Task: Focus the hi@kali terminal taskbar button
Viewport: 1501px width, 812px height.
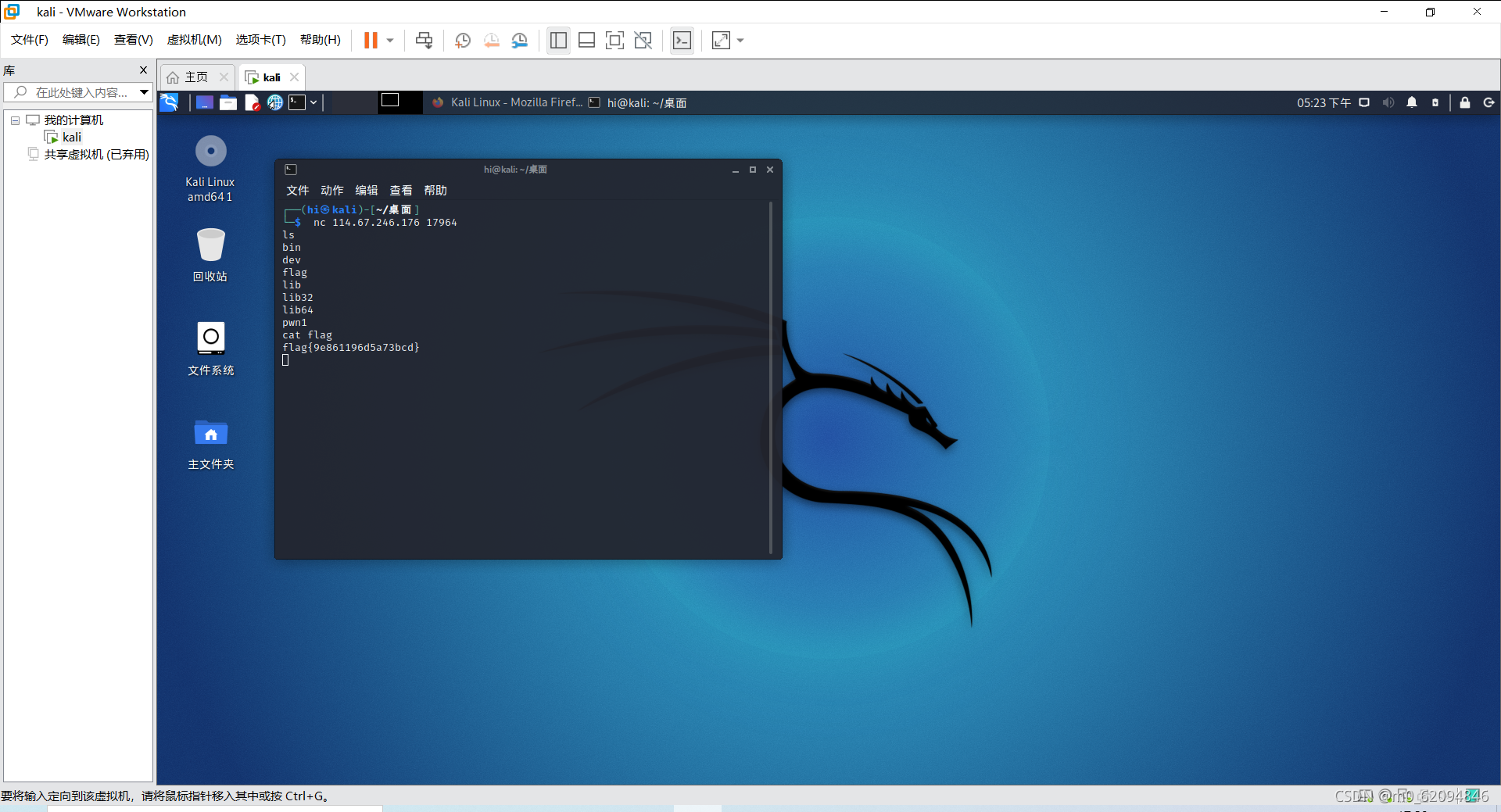Action: [638, 102]
